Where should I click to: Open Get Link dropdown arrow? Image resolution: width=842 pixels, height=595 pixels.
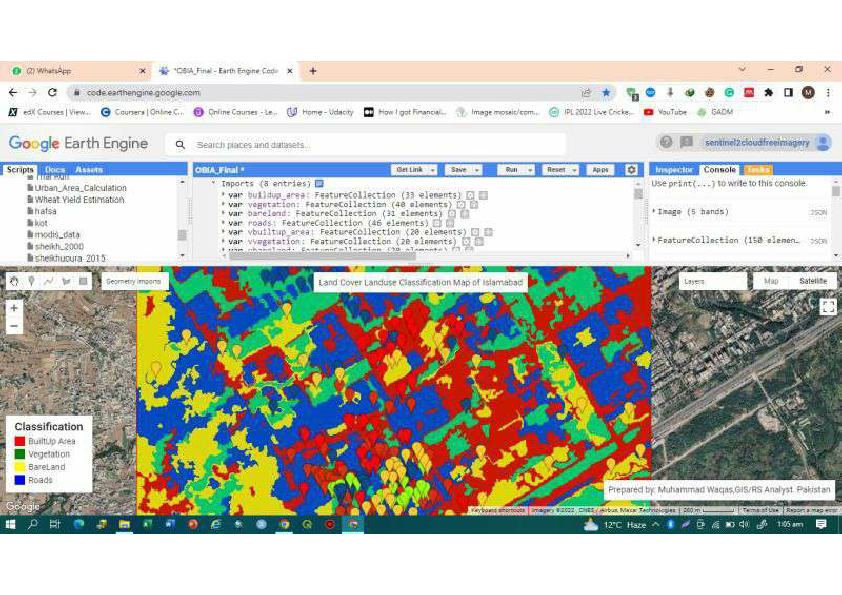tap(432, 170)
